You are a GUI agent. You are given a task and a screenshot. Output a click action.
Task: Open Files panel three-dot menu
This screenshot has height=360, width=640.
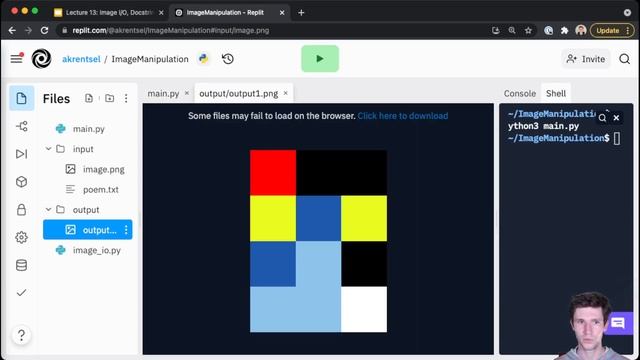126,98
